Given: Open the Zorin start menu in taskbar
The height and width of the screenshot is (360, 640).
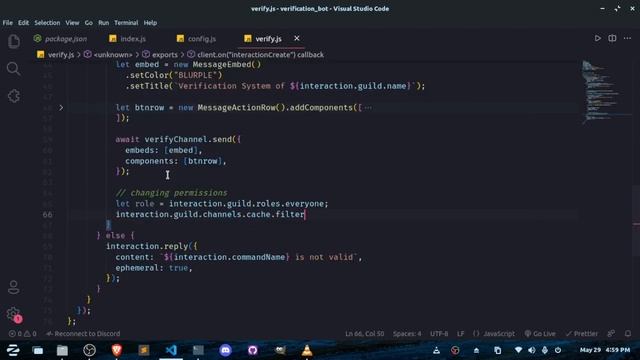Looking at the screenshot, I should click(13, 350).
